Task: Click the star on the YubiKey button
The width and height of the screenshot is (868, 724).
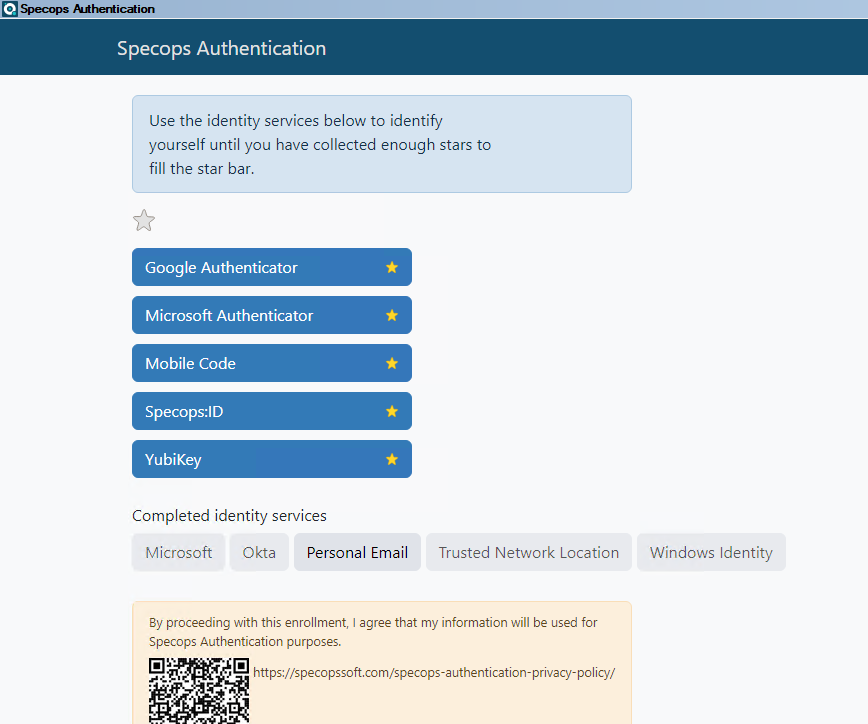Action: (x=390, y=459)
